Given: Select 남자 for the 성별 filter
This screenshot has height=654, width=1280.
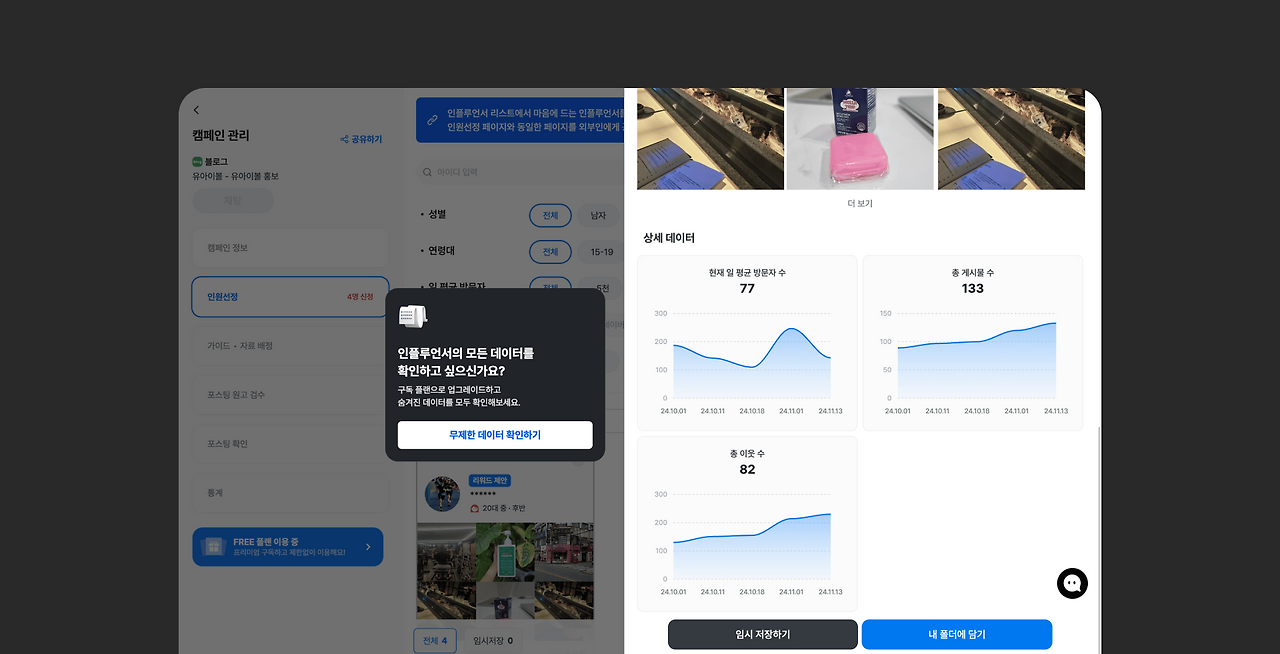Looking at the screenshot, I should point(598,215).
